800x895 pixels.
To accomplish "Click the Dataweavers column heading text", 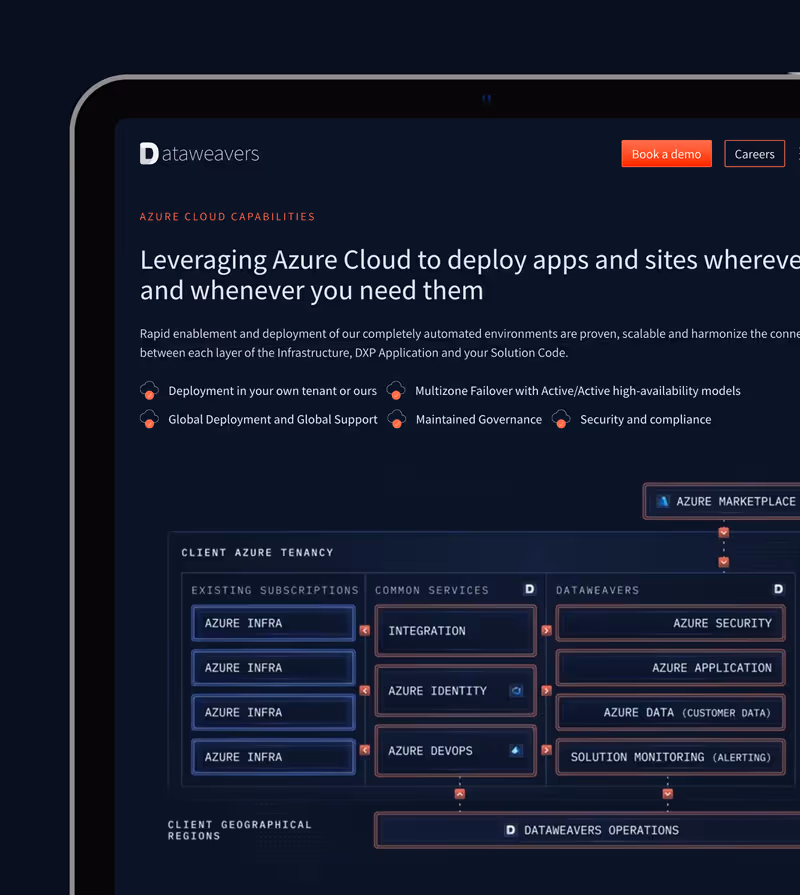I will 597,590.
